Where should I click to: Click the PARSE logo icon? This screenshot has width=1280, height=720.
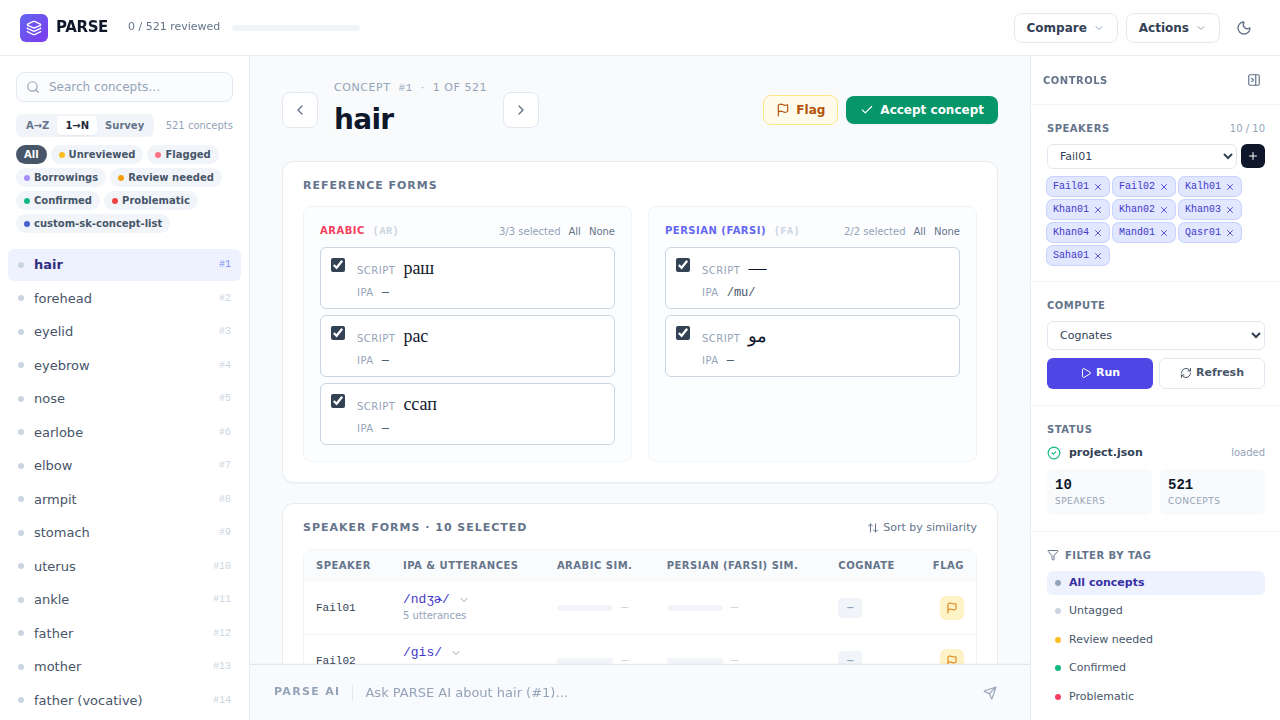point(34,28)
